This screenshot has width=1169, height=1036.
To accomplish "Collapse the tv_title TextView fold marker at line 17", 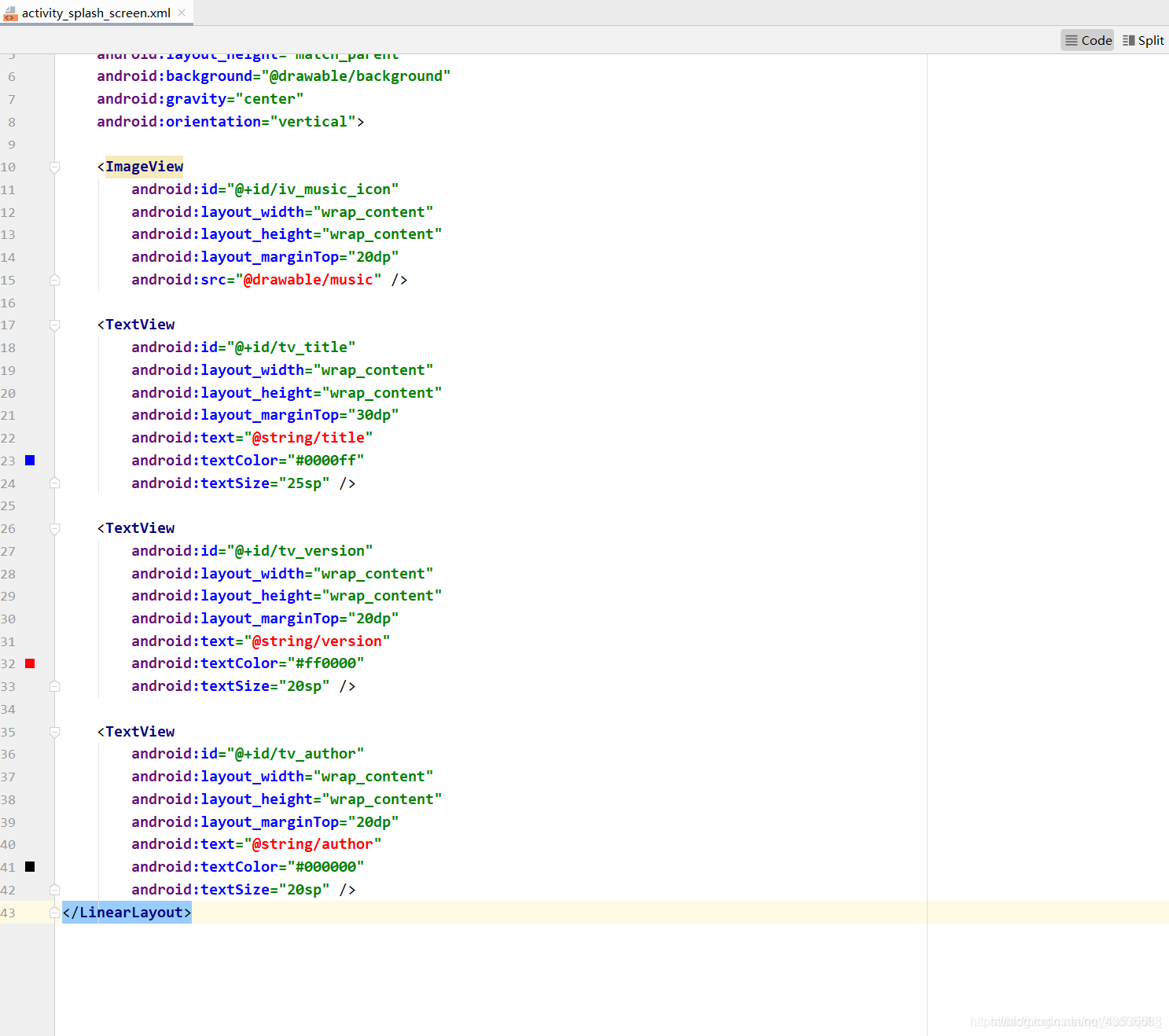I will coord(55,325).
